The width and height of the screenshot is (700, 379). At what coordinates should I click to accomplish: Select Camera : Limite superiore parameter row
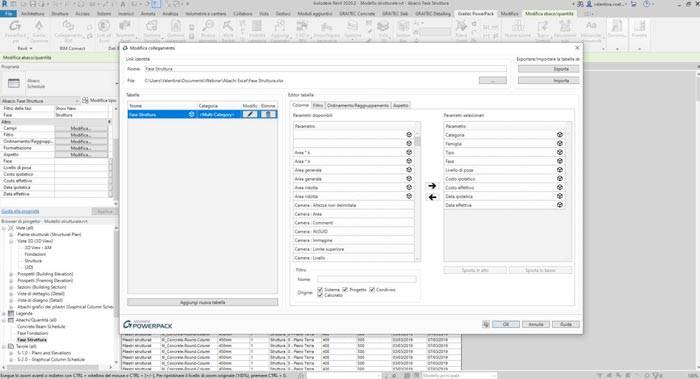click(354, 249)
